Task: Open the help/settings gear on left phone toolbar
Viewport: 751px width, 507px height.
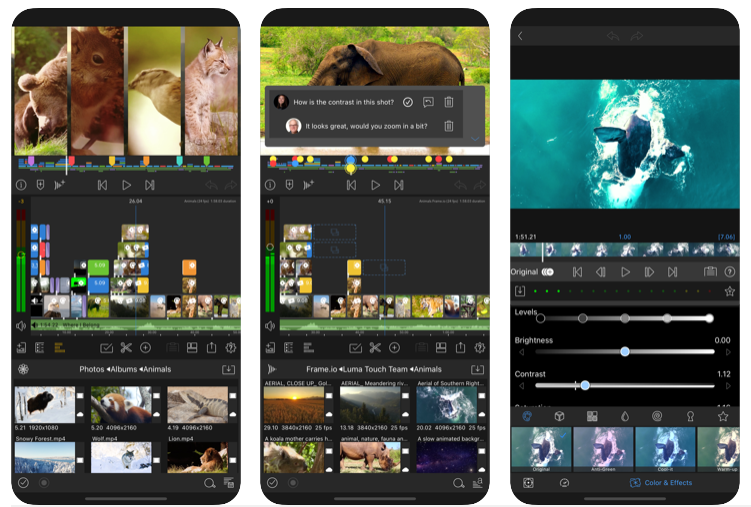Action: pos(230,348)
